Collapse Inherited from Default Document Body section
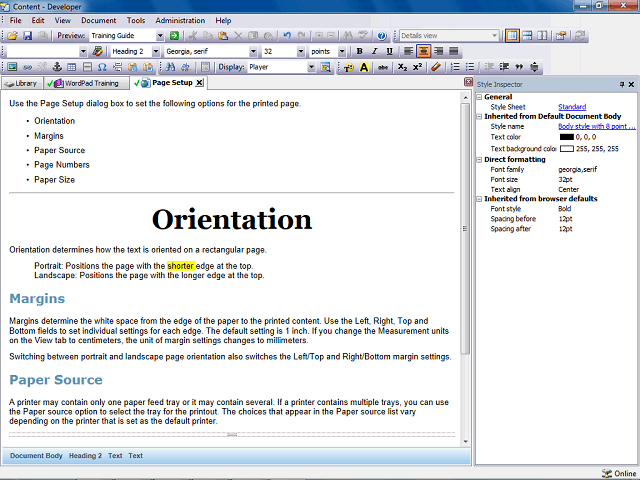Viewport: 640px width, 480px height. (480, 117)
